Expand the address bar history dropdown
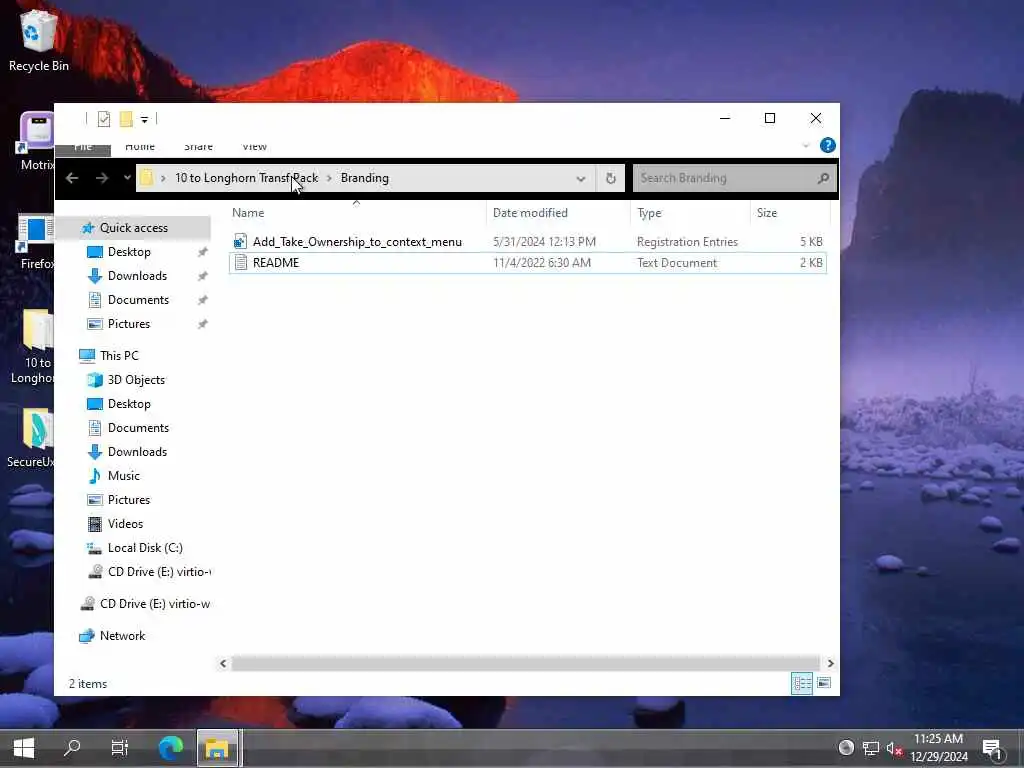 coord(581,178)
